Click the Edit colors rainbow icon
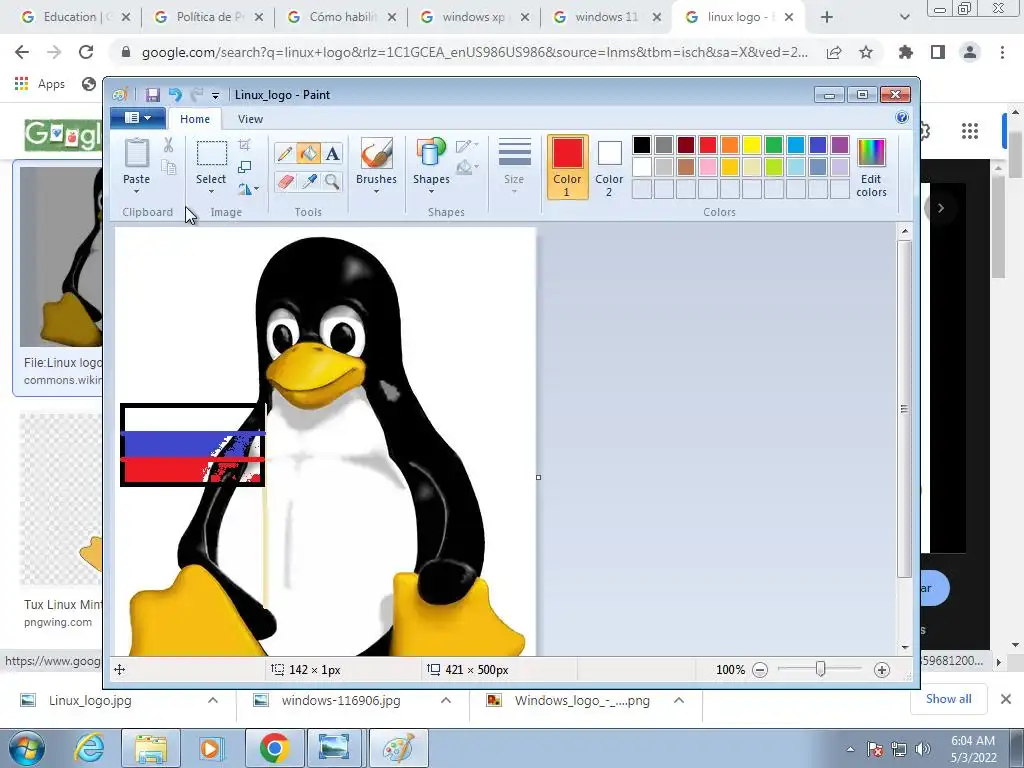The image size is (1024, 768). pos(871,153)
